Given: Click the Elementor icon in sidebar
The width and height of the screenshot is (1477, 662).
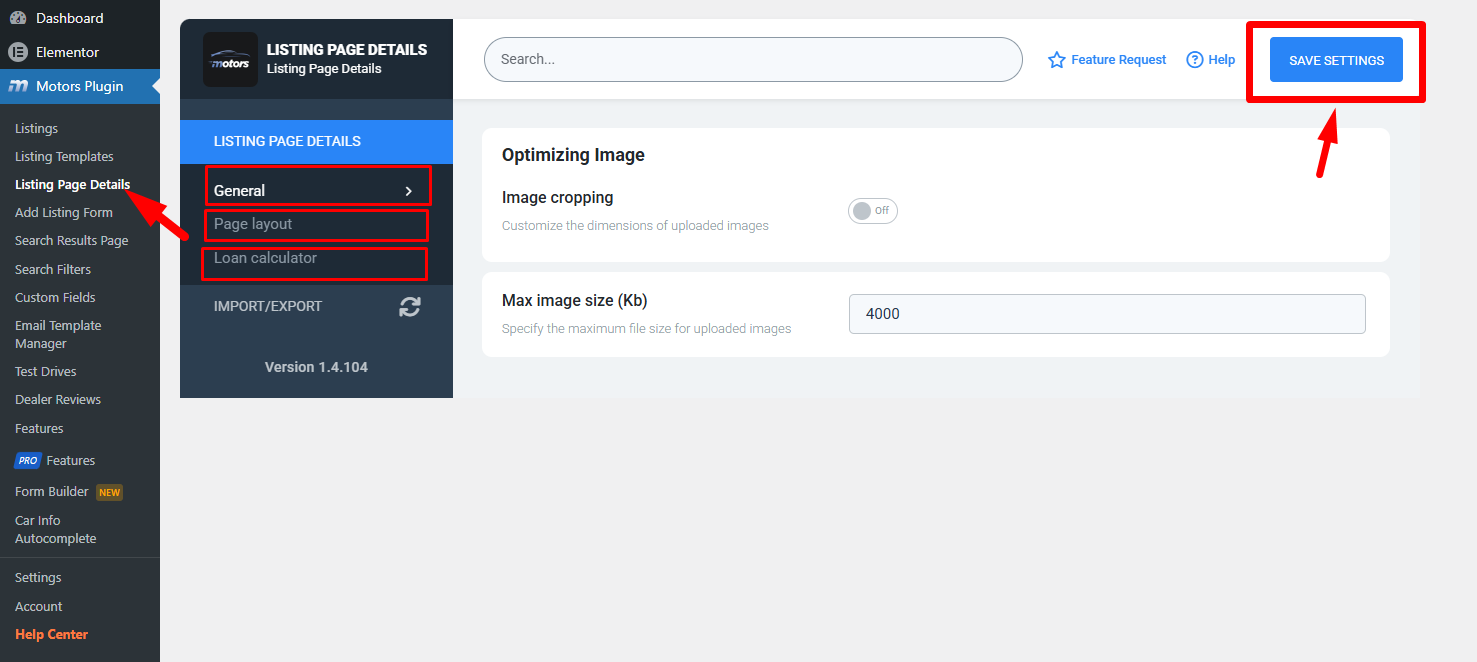Looking at the screenshot, I should (18, 52).
